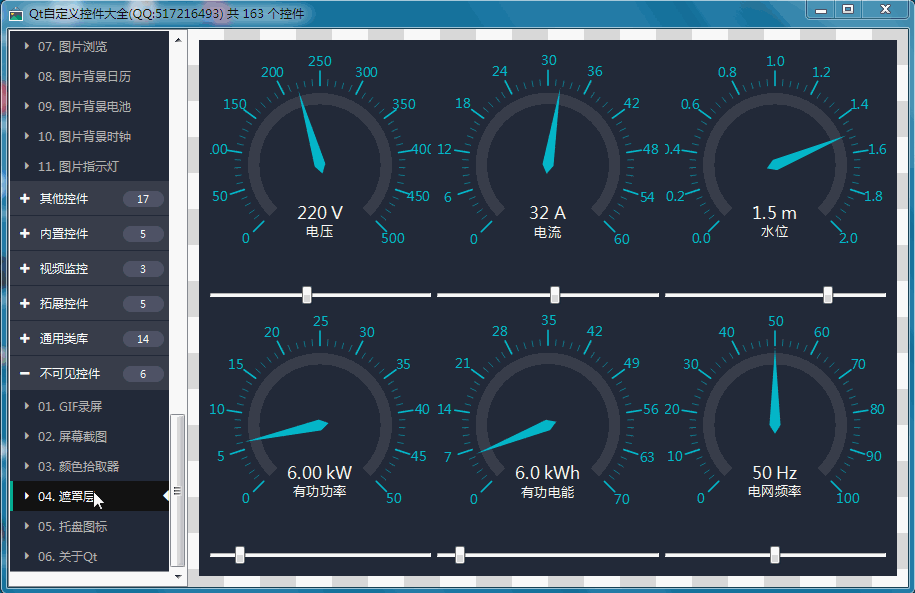Collapse the 不可见控件 category

(x=25, y=374)
